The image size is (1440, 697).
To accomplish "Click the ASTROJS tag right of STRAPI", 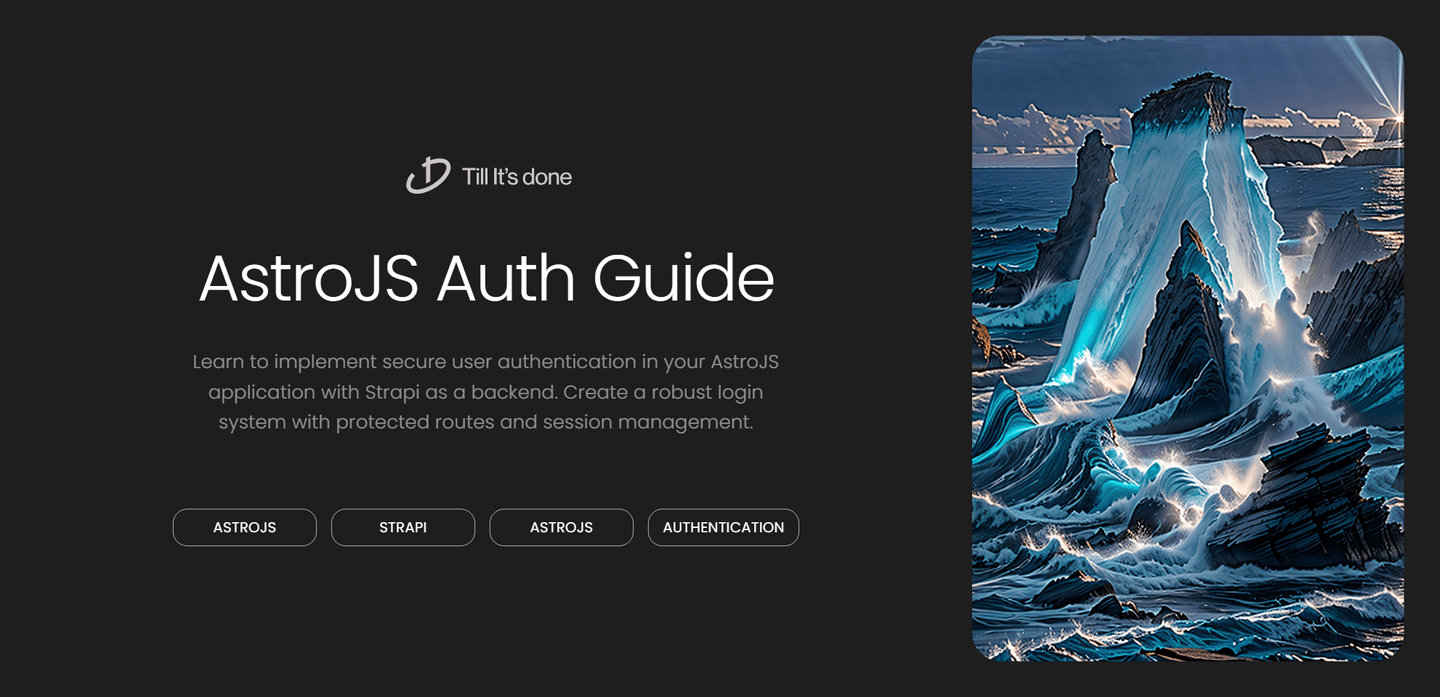I will coord(561,527).
